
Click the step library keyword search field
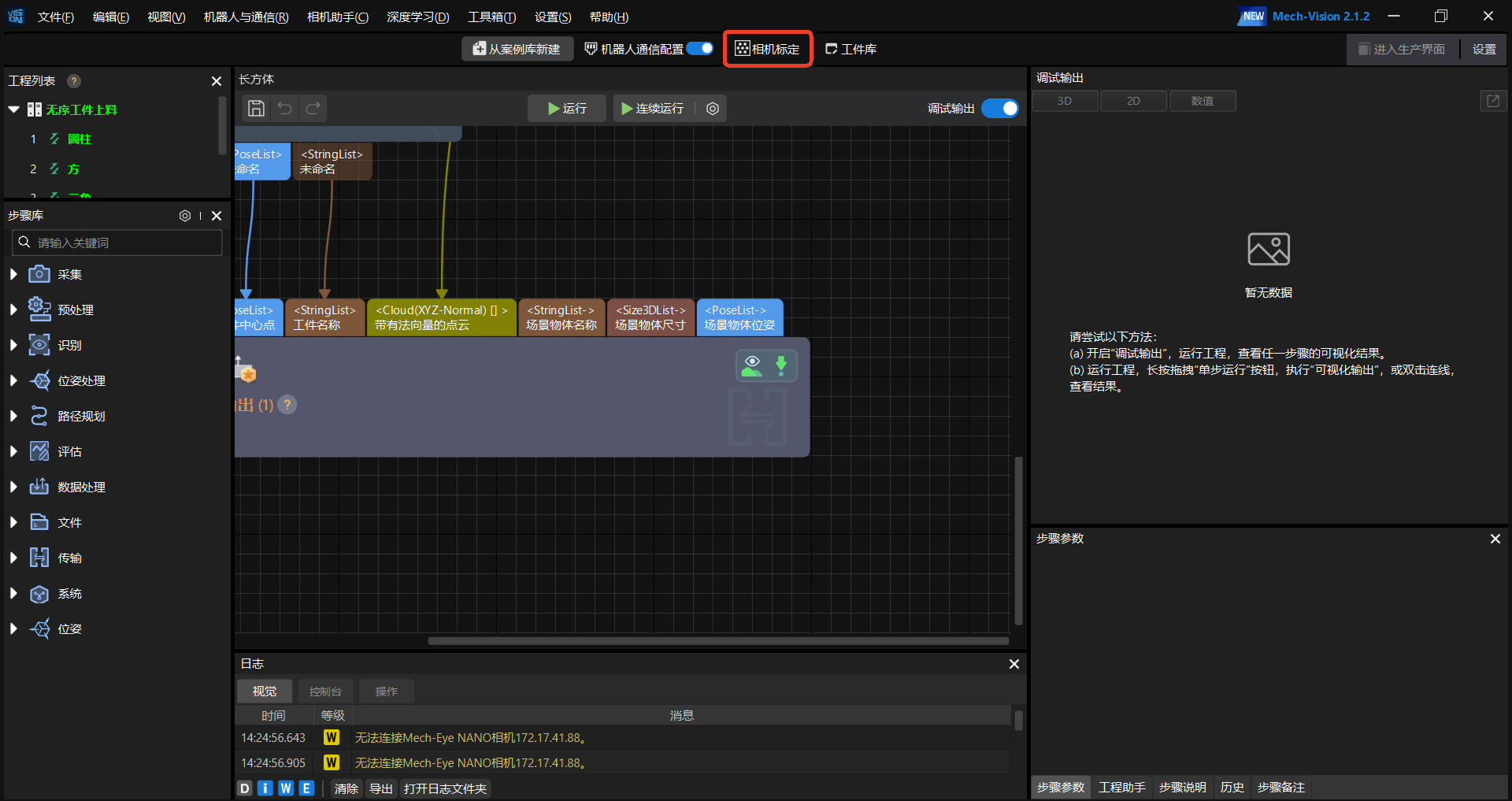126,243
